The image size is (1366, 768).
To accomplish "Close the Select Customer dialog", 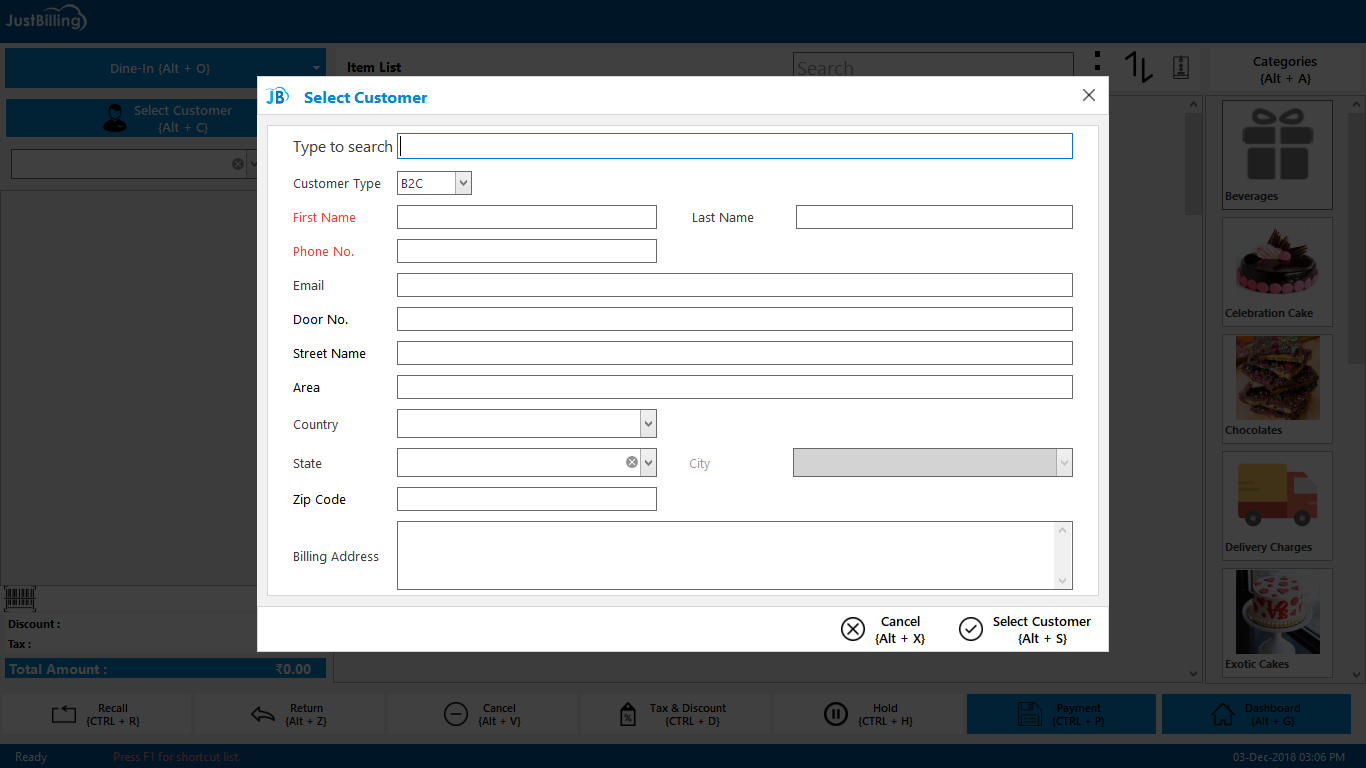I will coord(1089,95).
